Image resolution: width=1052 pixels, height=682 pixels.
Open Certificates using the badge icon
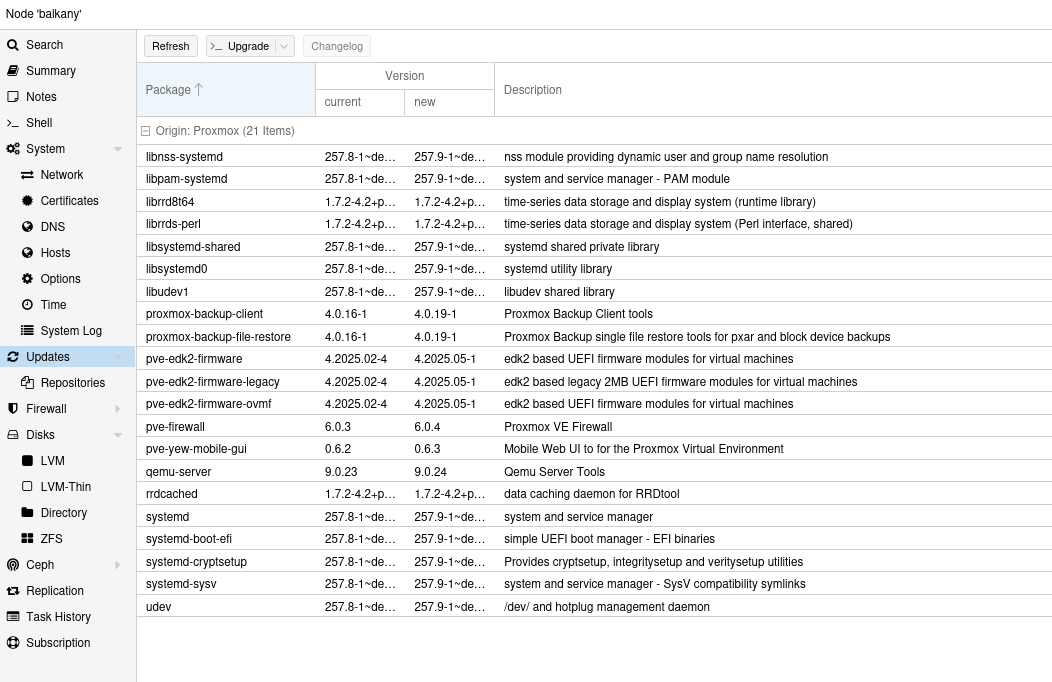(x=28, y=201)
